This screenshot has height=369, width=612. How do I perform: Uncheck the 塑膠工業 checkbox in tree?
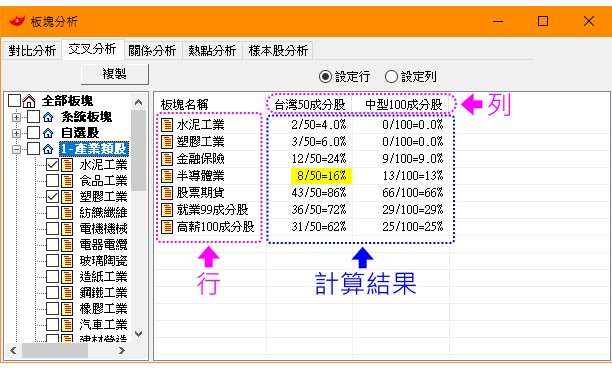point(52,197)
